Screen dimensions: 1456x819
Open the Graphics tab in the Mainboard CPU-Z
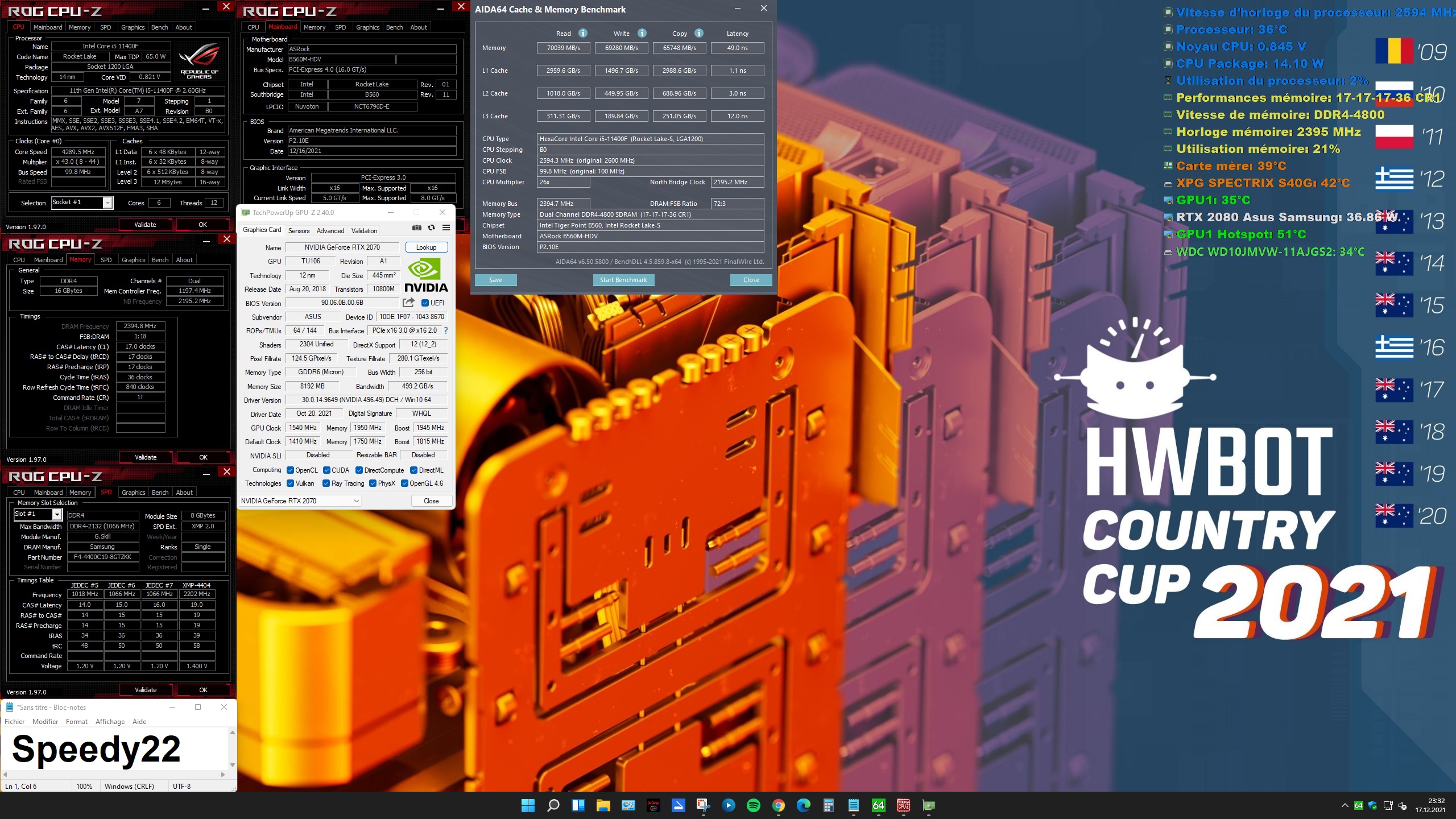tap(367, 27)
